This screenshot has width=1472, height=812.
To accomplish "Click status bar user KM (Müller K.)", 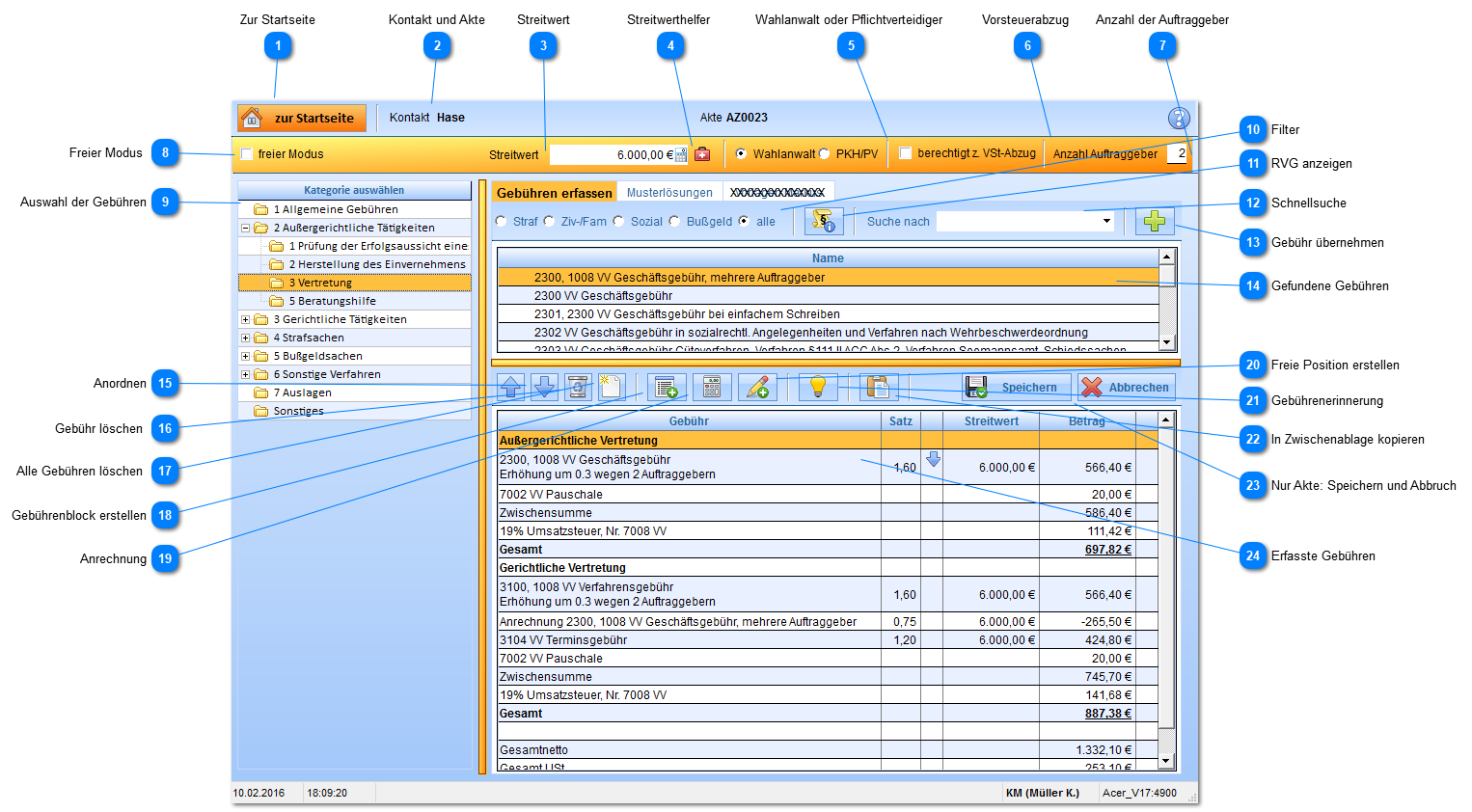I will click(x=1043, y=793).
